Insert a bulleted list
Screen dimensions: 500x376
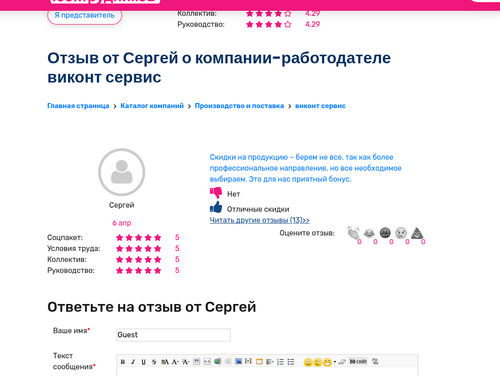point(291,362)
